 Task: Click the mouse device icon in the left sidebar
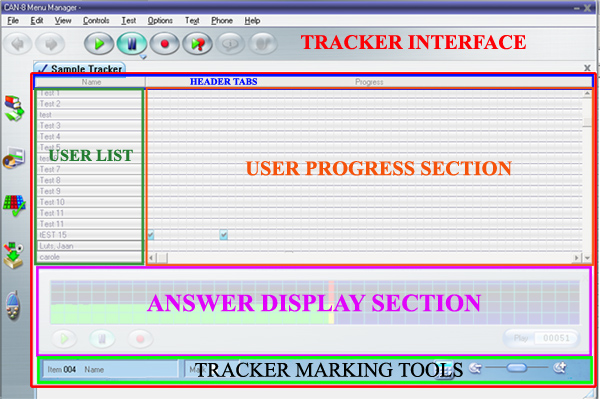(x=13, y=306)
